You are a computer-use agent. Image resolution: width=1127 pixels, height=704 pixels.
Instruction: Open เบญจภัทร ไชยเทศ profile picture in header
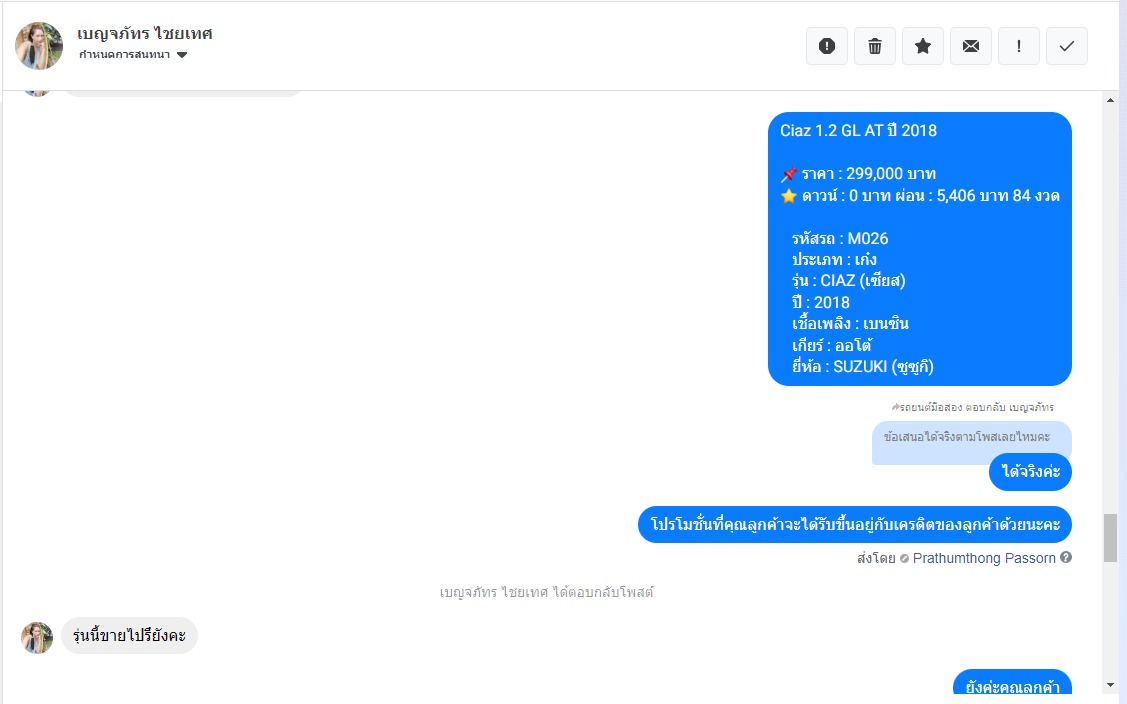point(39,46)
